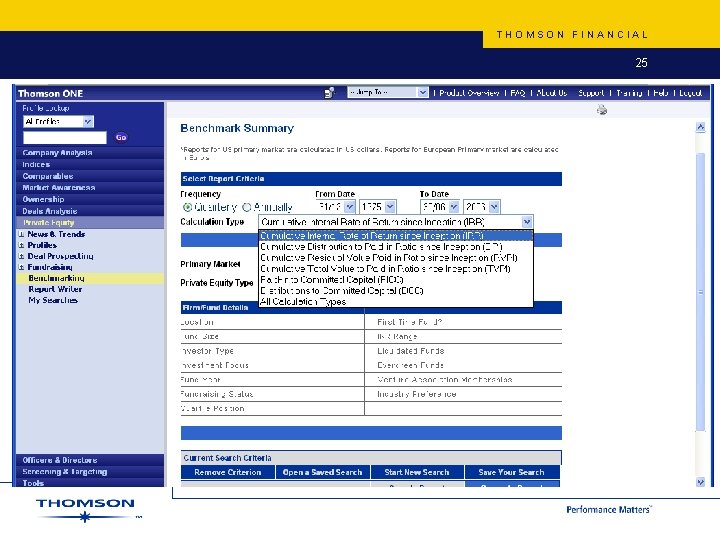Click the Logout link

(690, 93)
